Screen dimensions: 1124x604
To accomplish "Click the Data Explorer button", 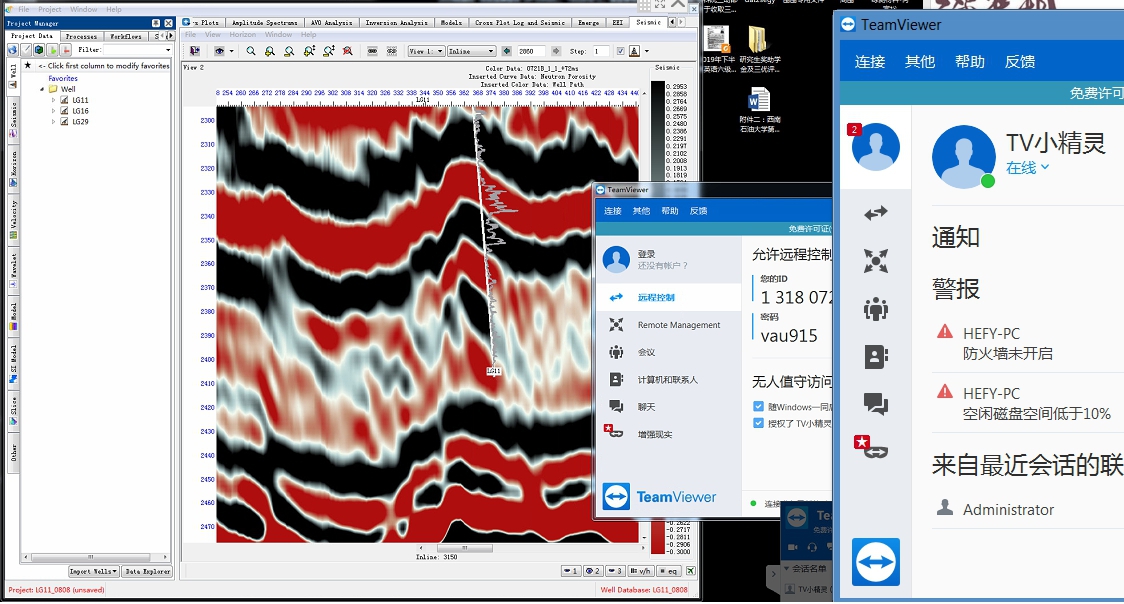I will click(146, 572).
